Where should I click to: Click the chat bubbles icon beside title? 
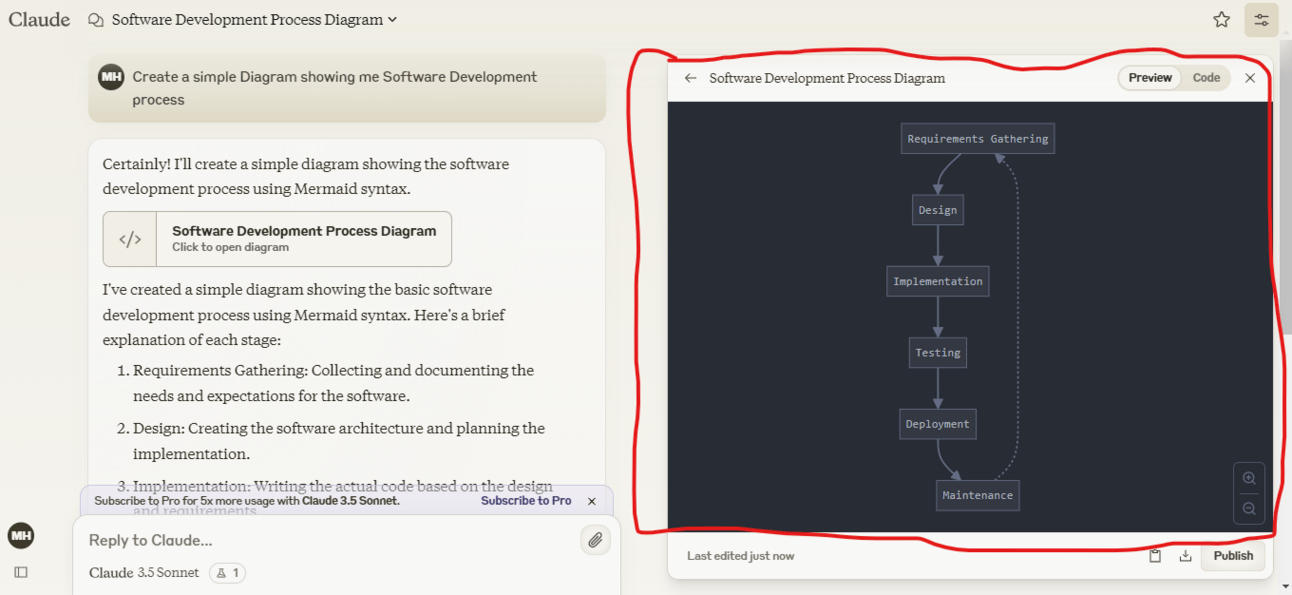click(96, 20)
